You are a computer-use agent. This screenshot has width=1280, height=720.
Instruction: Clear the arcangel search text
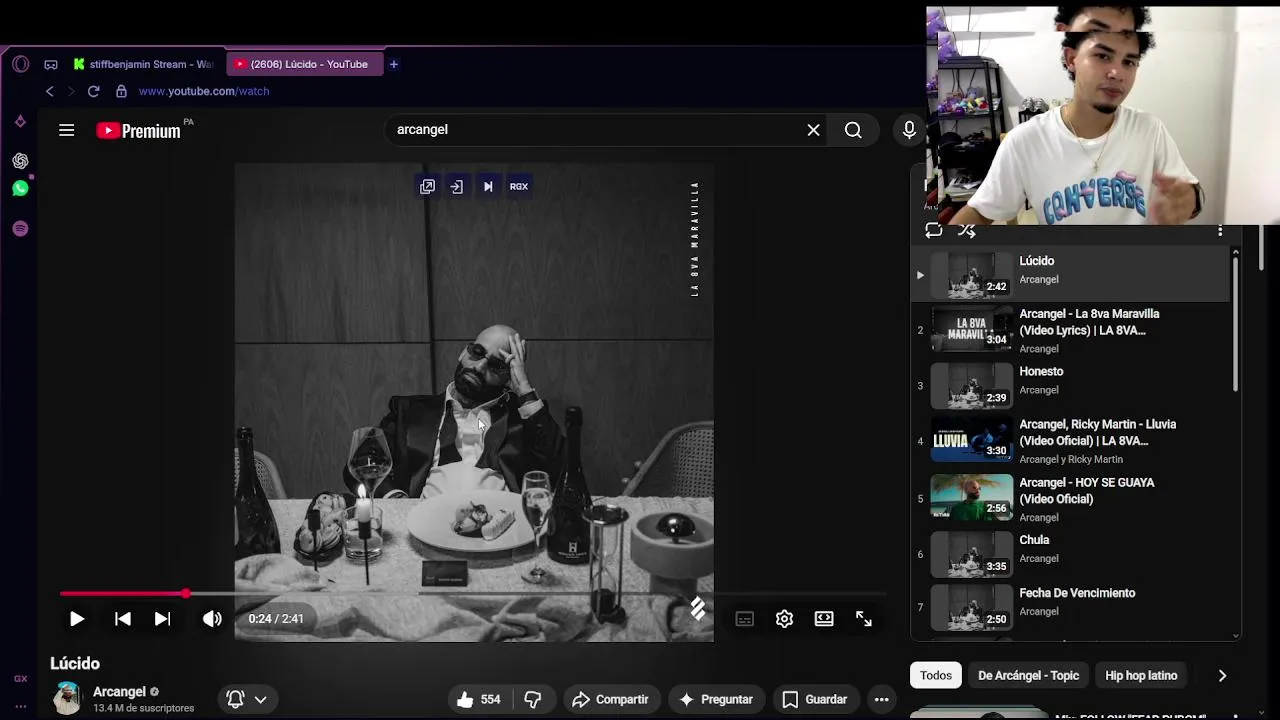[x=813, y=130]
